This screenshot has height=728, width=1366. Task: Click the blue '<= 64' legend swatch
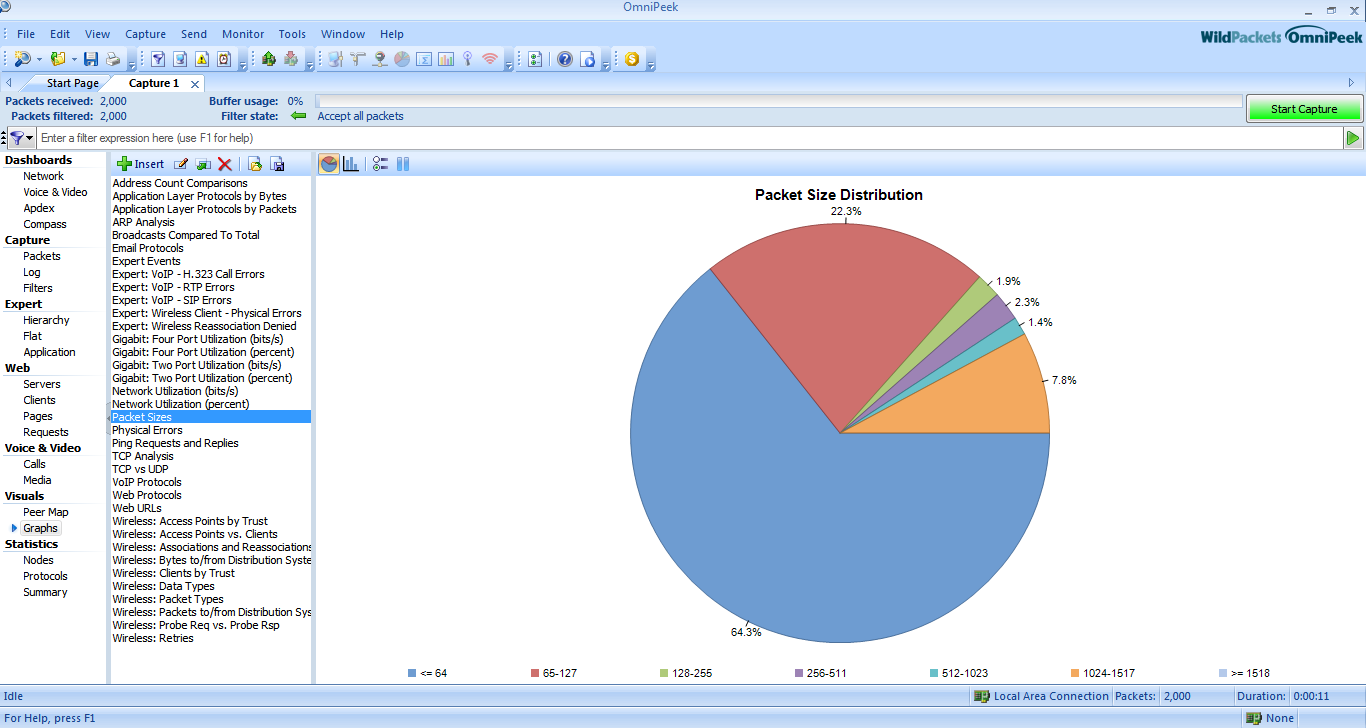[412, 673]
